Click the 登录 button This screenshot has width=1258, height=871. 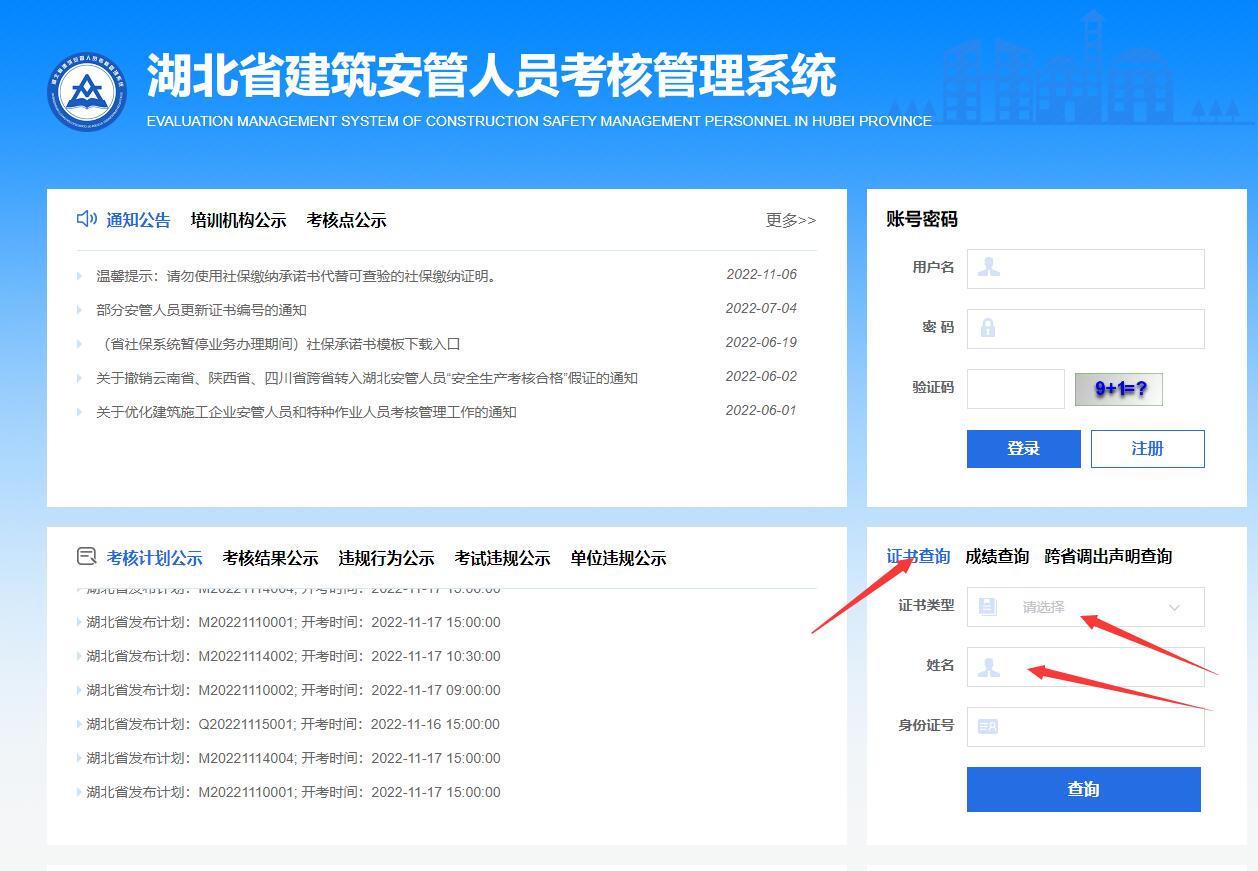pos(1024,449)
